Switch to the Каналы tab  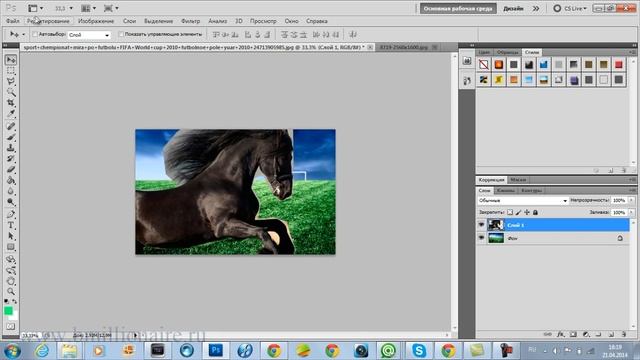505,190
